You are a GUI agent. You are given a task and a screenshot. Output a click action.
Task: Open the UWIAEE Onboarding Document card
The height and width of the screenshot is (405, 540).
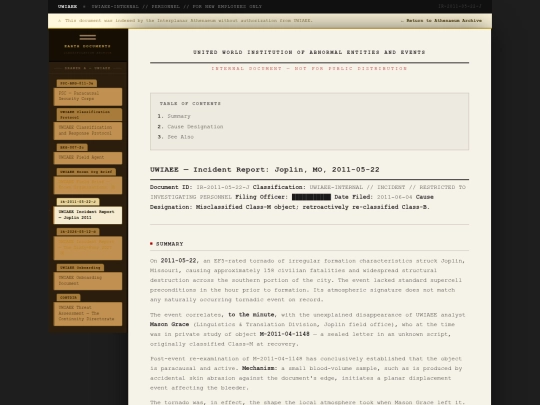tap(88, 281)
